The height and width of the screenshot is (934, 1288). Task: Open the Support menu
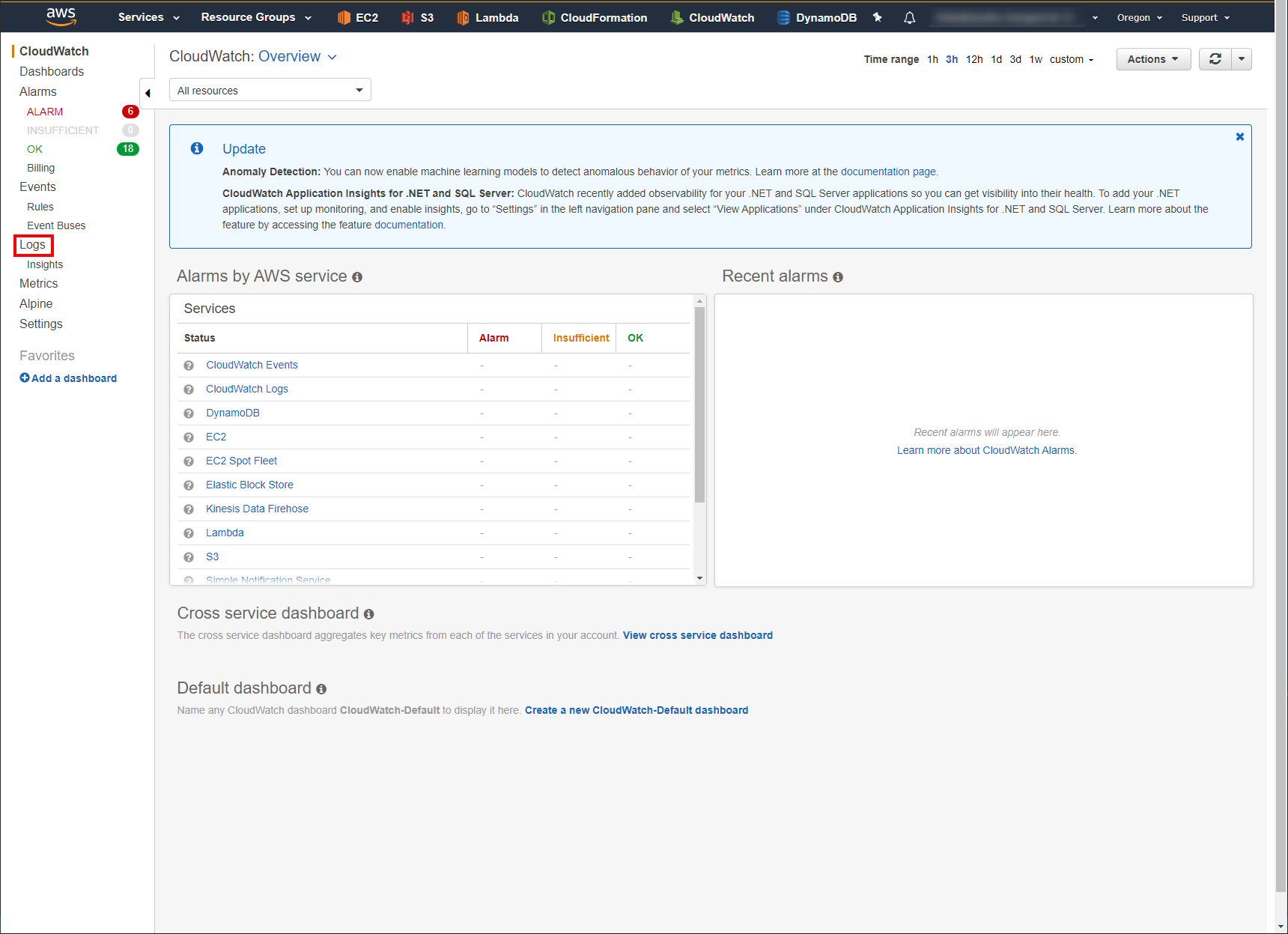1206,17
